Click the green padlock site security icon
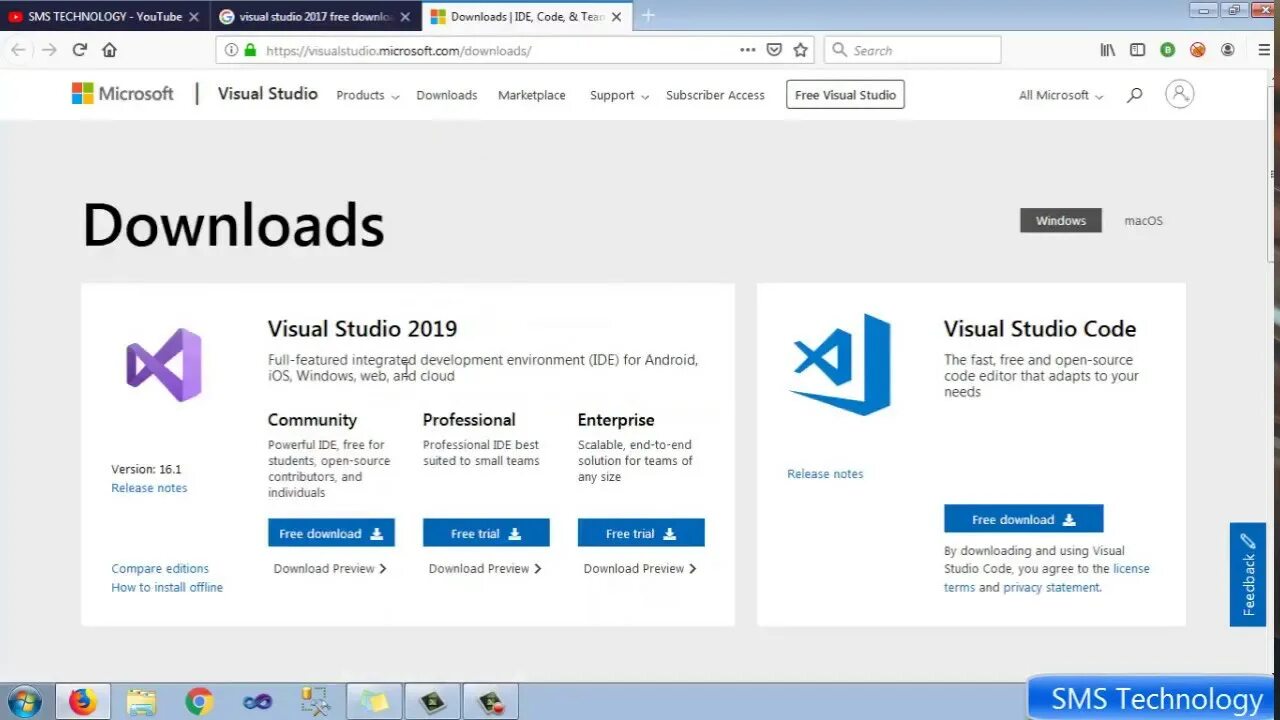The image size is (1280, 720). [250, 50]
